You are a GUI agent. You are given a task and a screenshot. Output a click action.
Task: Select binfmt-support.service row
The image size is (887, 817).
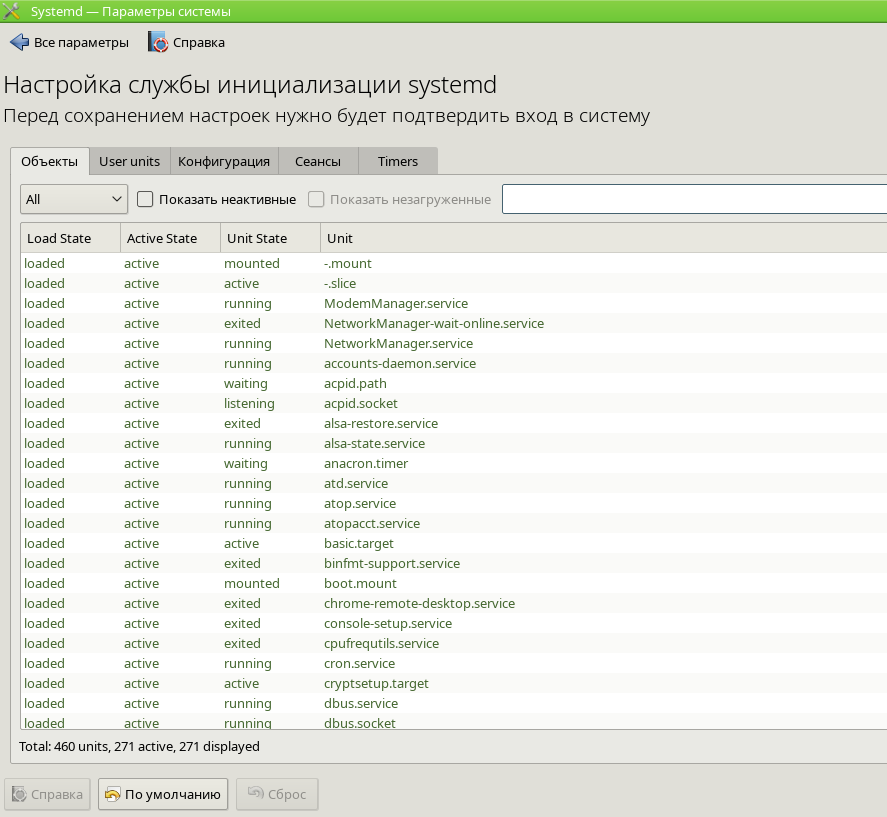click(454, 563)
